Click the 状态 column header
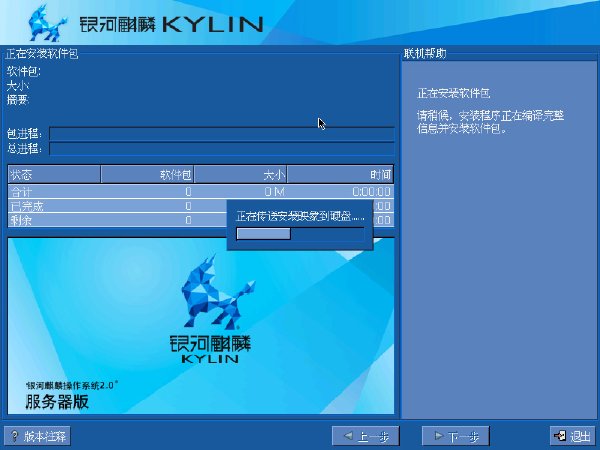Image resolution: width=600 pixels, height=450 pixels. pyautogui.click(x=54, y=174)
